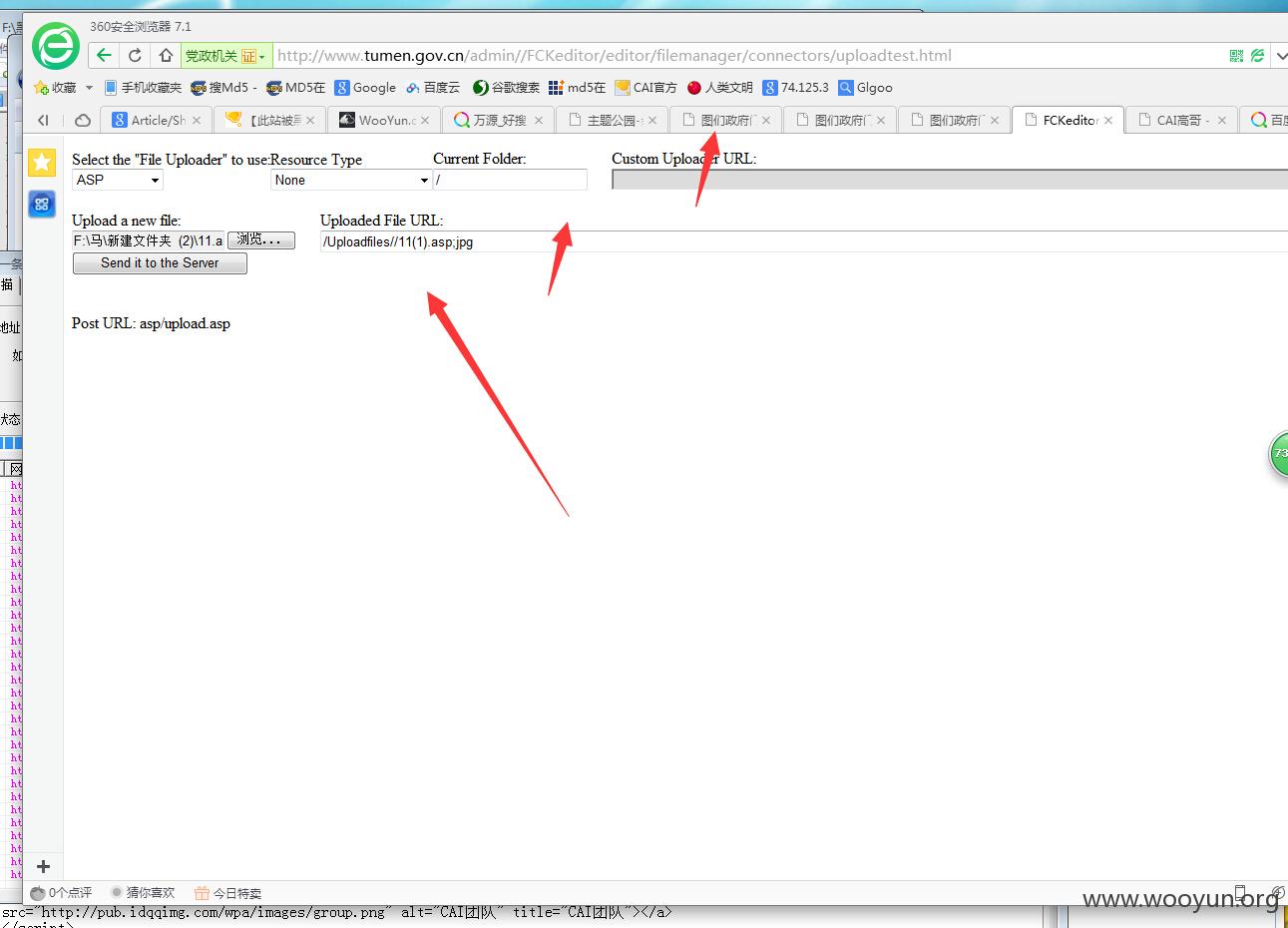
Task: Open the 党政机关 site certificate dropdown
Action: (225, 56)
